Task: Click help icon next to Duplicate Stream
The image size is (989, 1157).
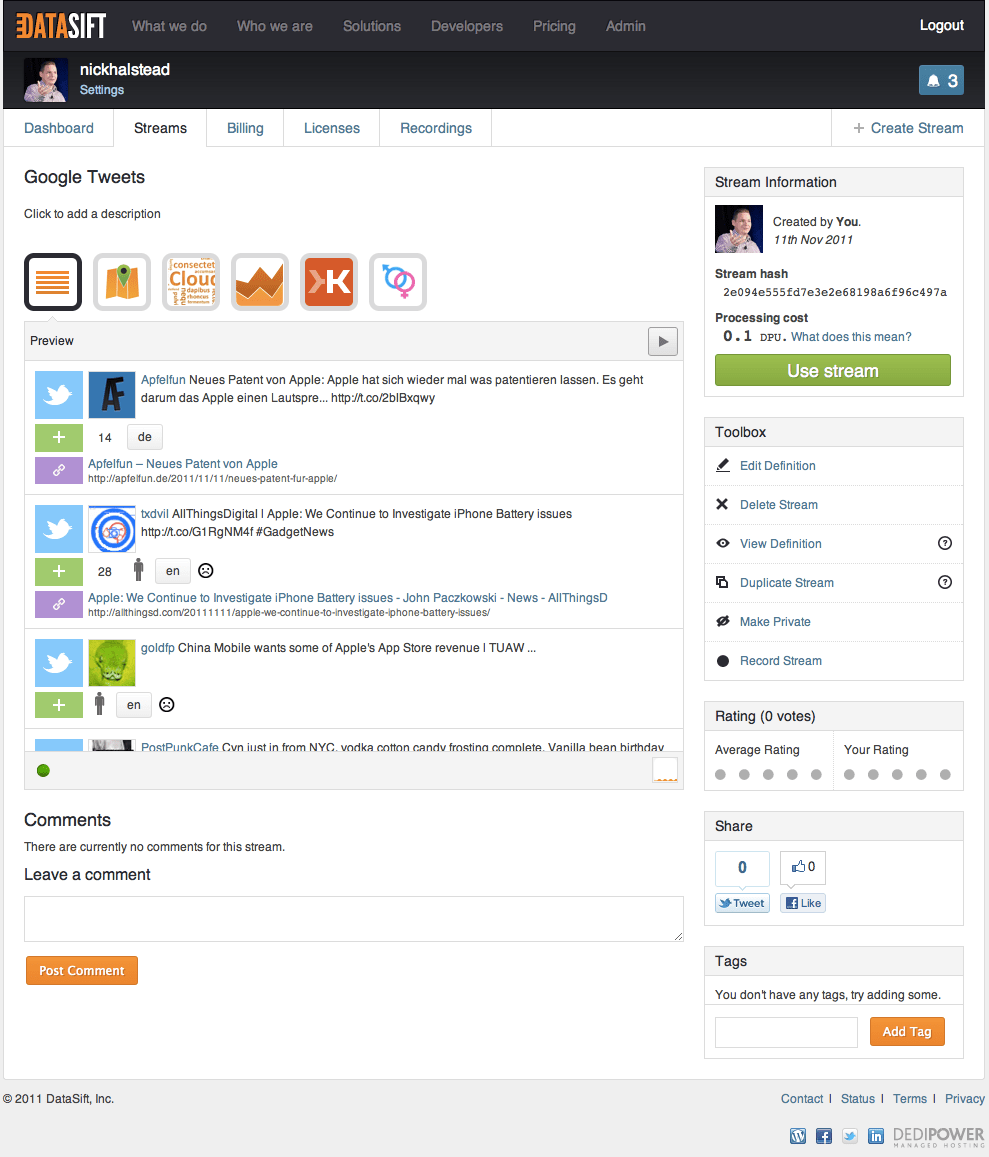Action: 945,582
